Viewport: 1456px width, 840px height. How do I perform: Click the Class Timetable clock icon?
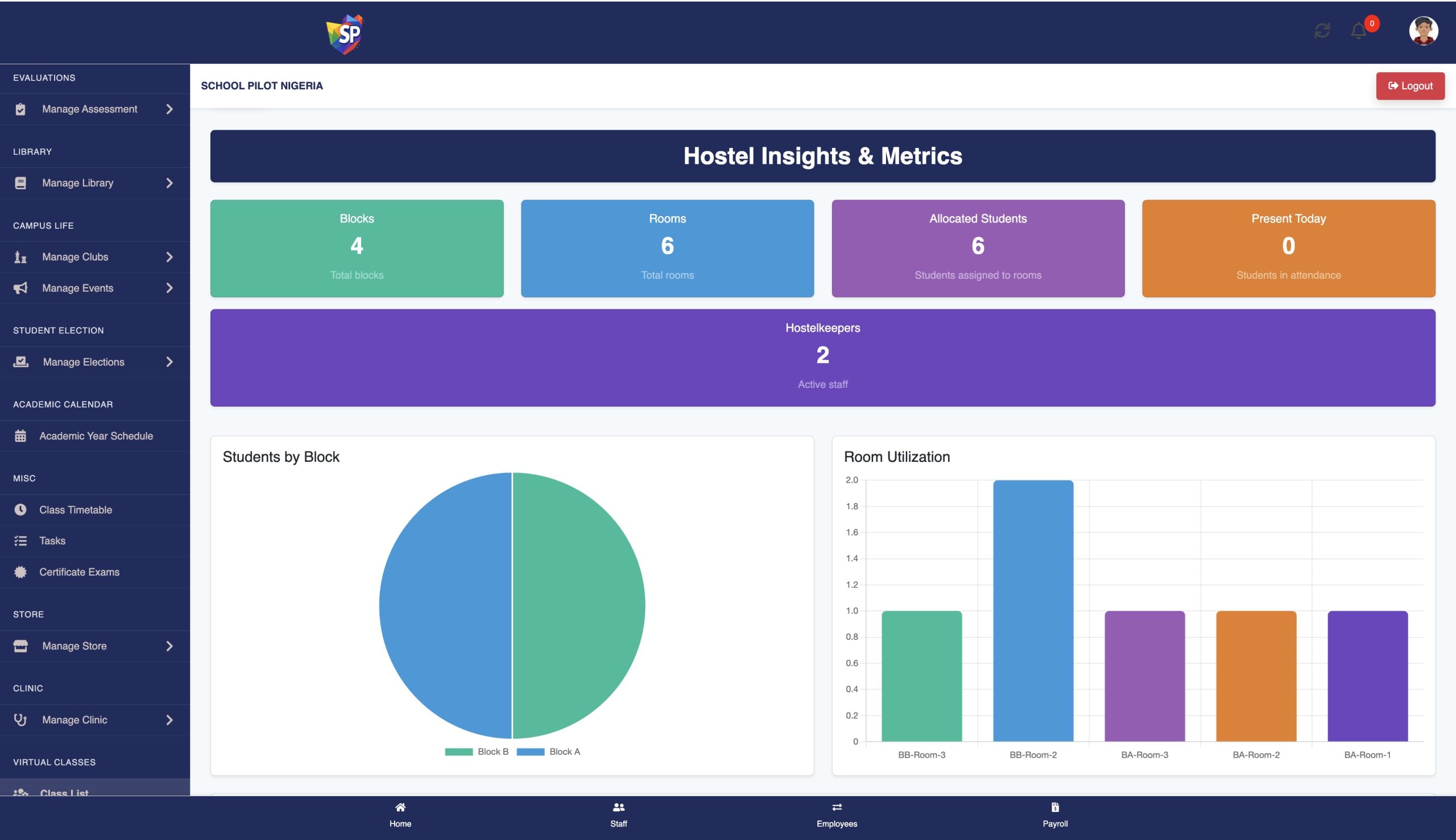20,510
